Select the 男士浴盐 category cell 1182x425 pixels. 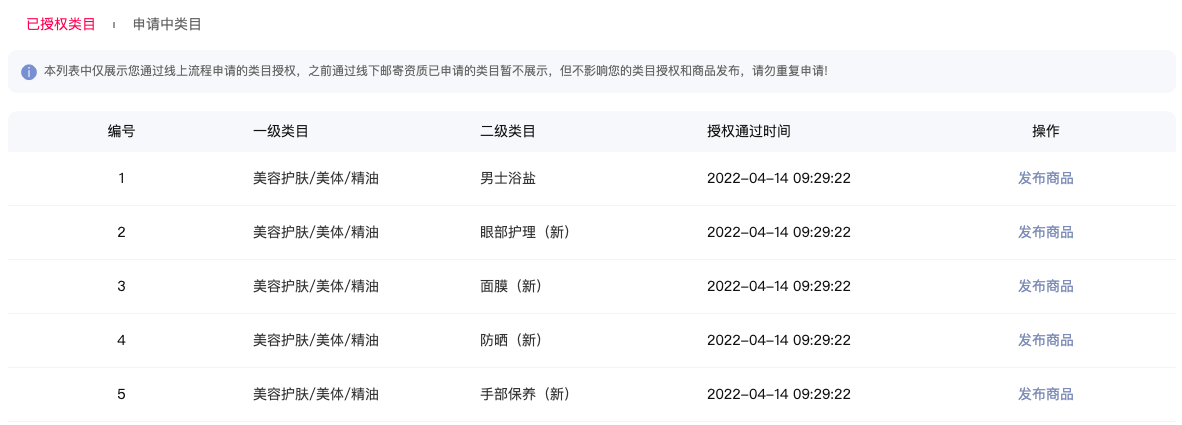507,179
